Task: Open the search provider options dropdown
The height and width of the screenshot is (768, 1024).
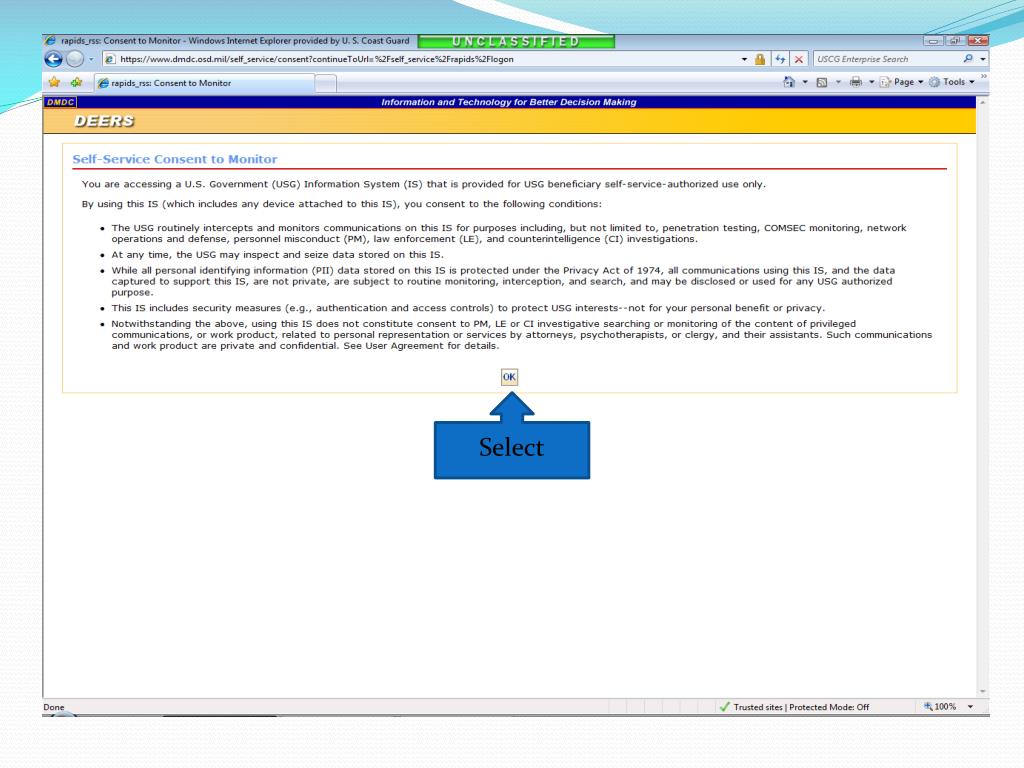Action: (x=983, y=59)
